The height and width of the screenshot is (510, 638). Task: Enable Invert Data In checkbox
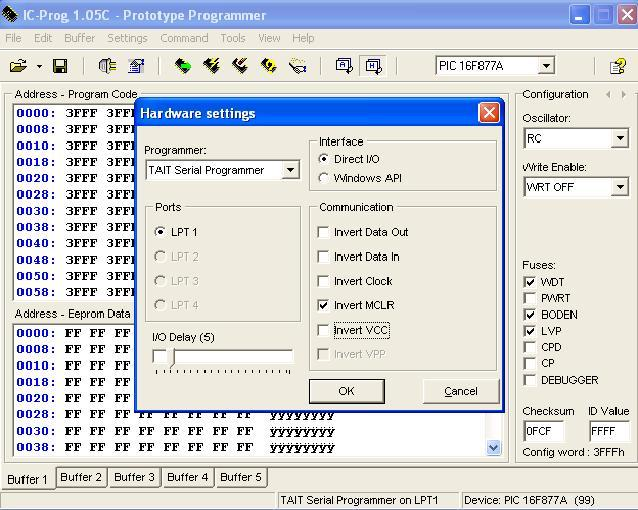[x=323, y=256]
